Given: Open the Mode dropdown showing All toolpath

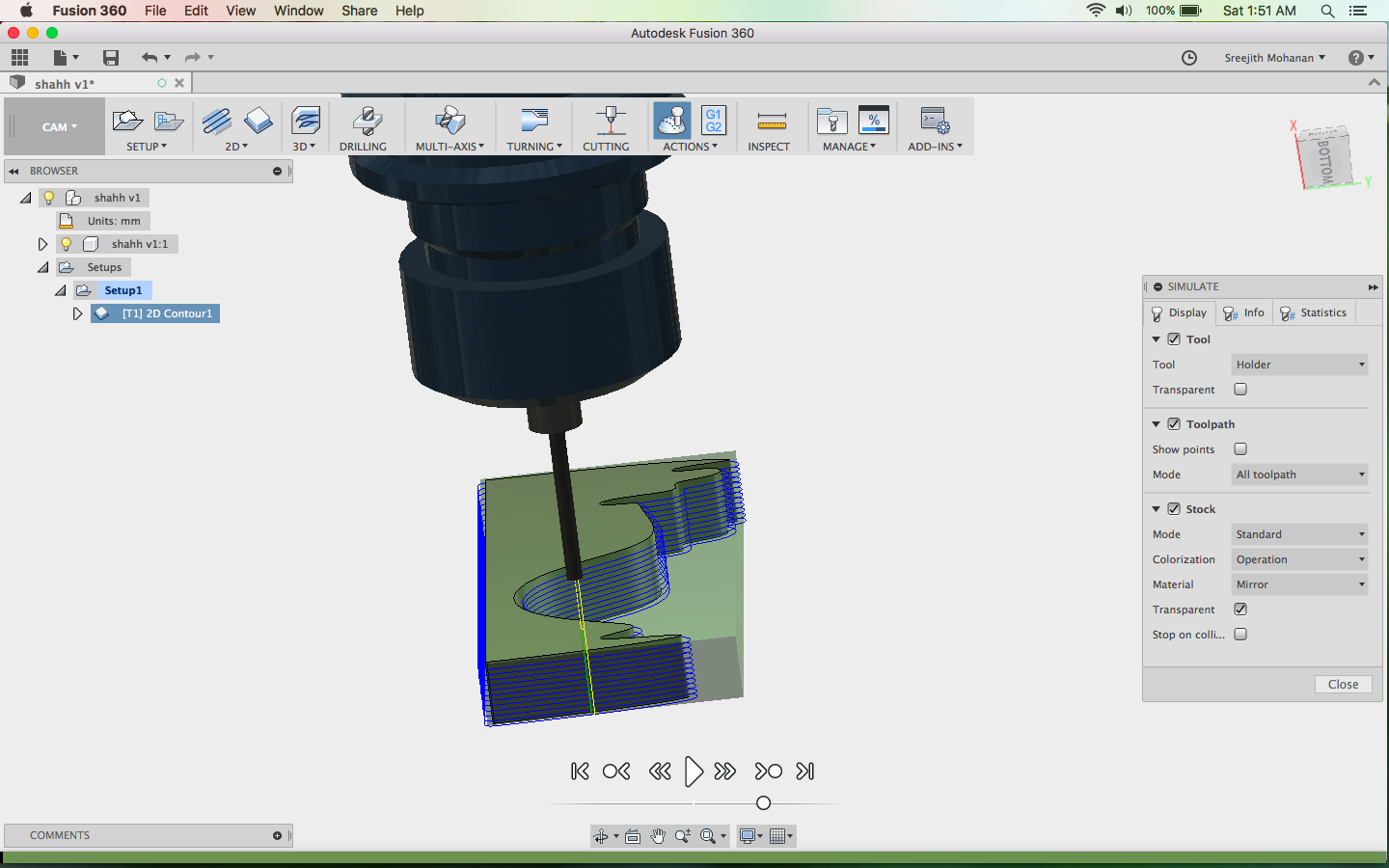Looking at the screenshot, I should coord(1299,475).
